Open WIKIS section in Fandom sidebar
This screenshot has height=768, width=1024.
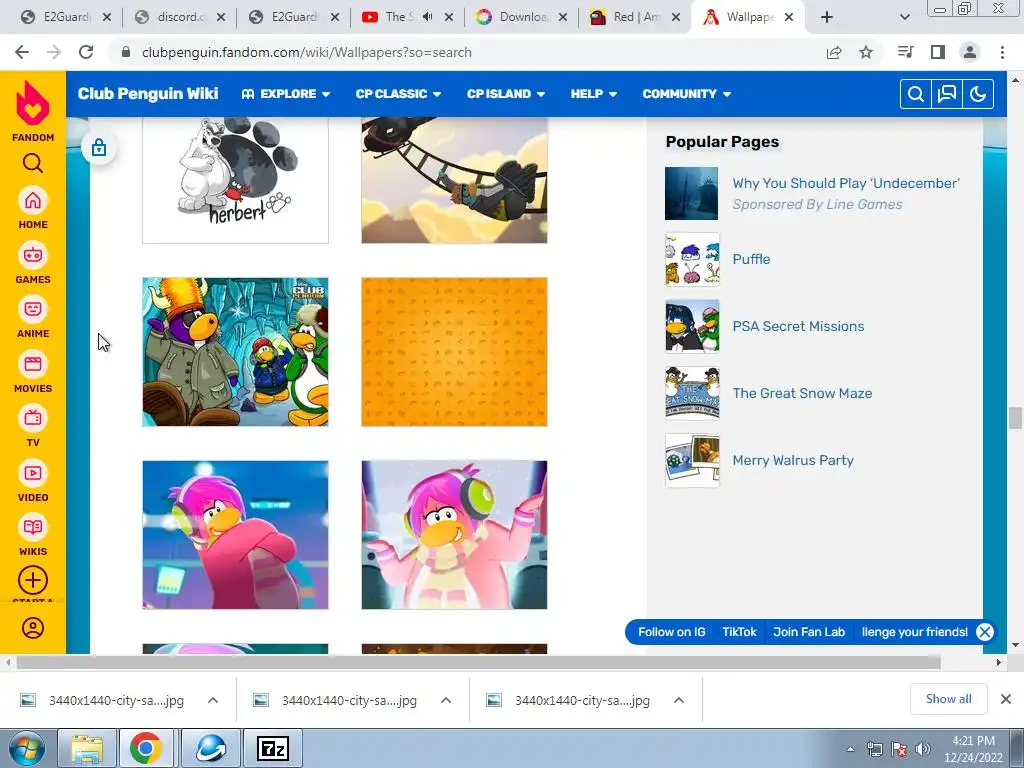[33, 536]
